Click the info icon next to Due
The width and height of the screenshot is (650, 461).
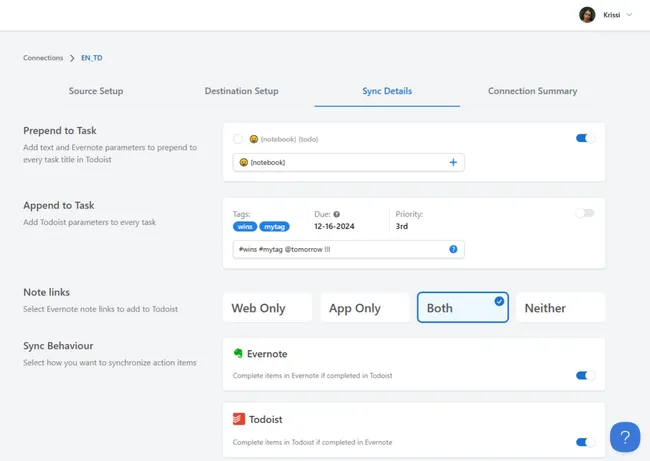[336, 214]
